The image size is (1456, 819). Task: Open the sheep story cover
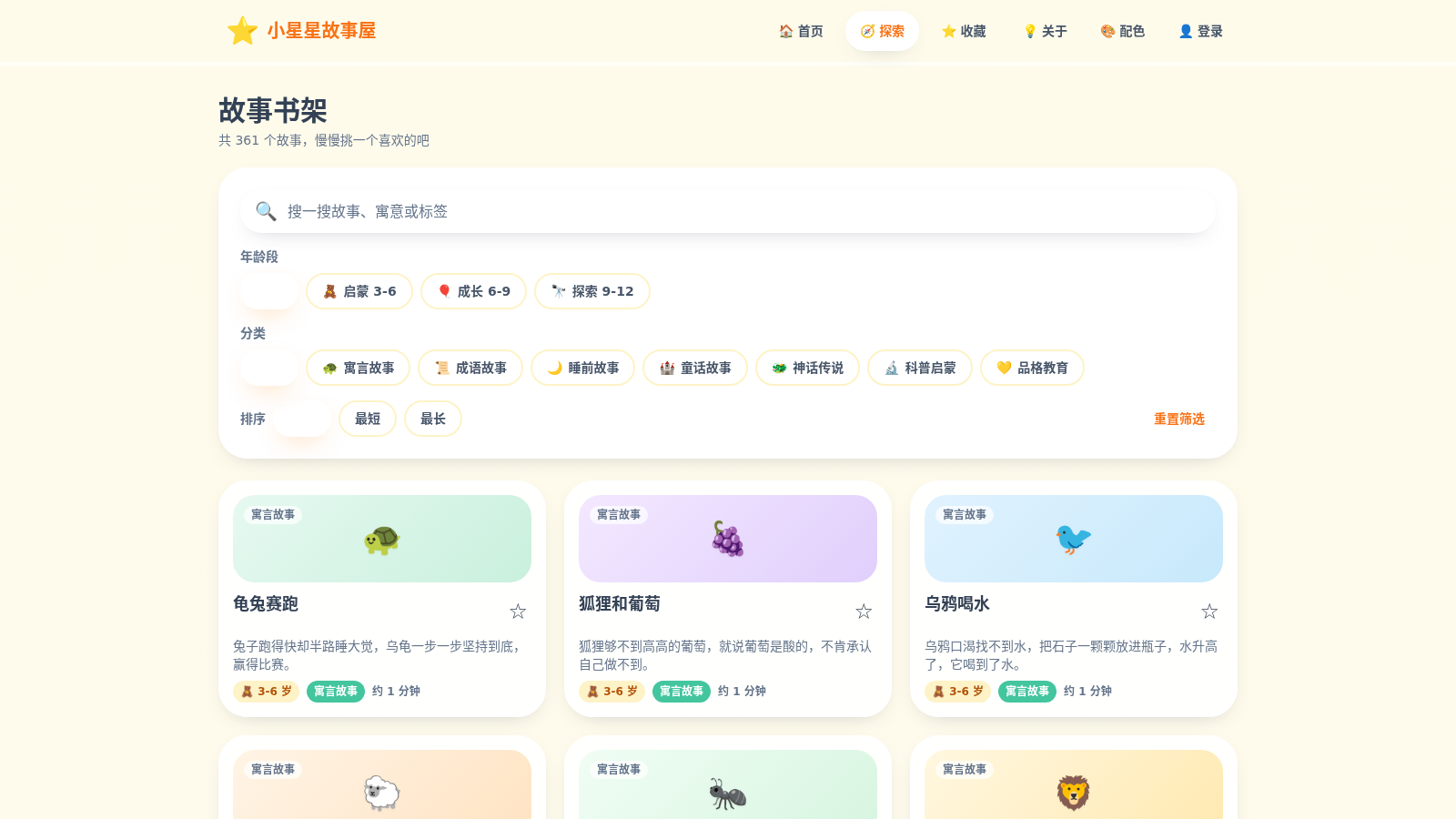382,784
